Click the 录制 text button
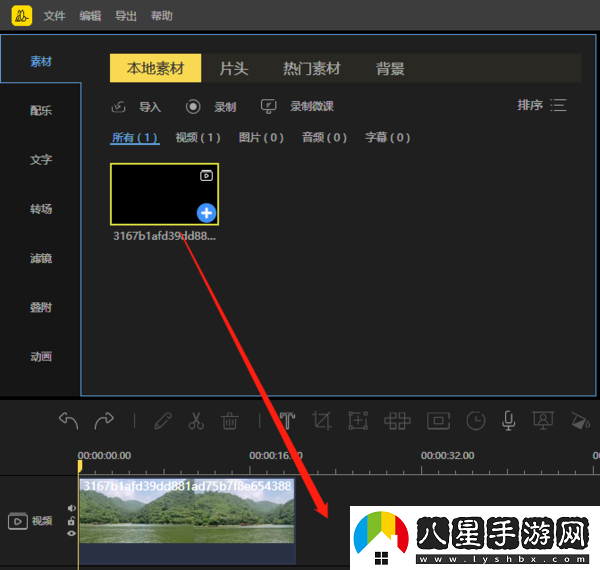Viewport: 600px width, 570px height. pyautogui.click(x=225, y=107)
